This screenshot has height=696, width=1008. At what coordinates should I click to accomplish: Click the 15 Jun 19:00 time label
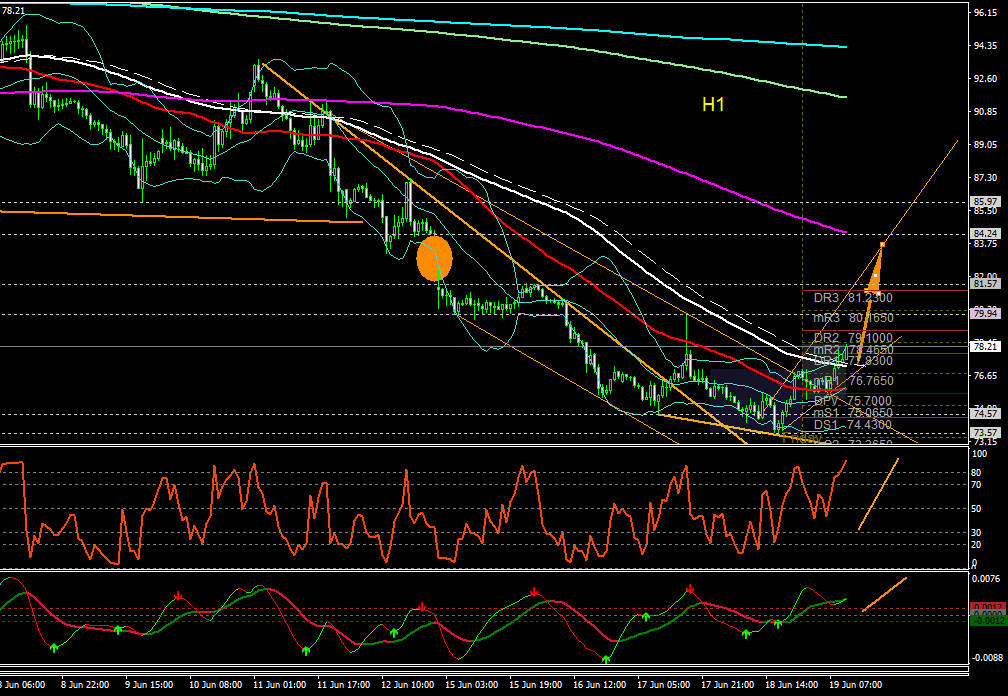(x=536, y=684)
